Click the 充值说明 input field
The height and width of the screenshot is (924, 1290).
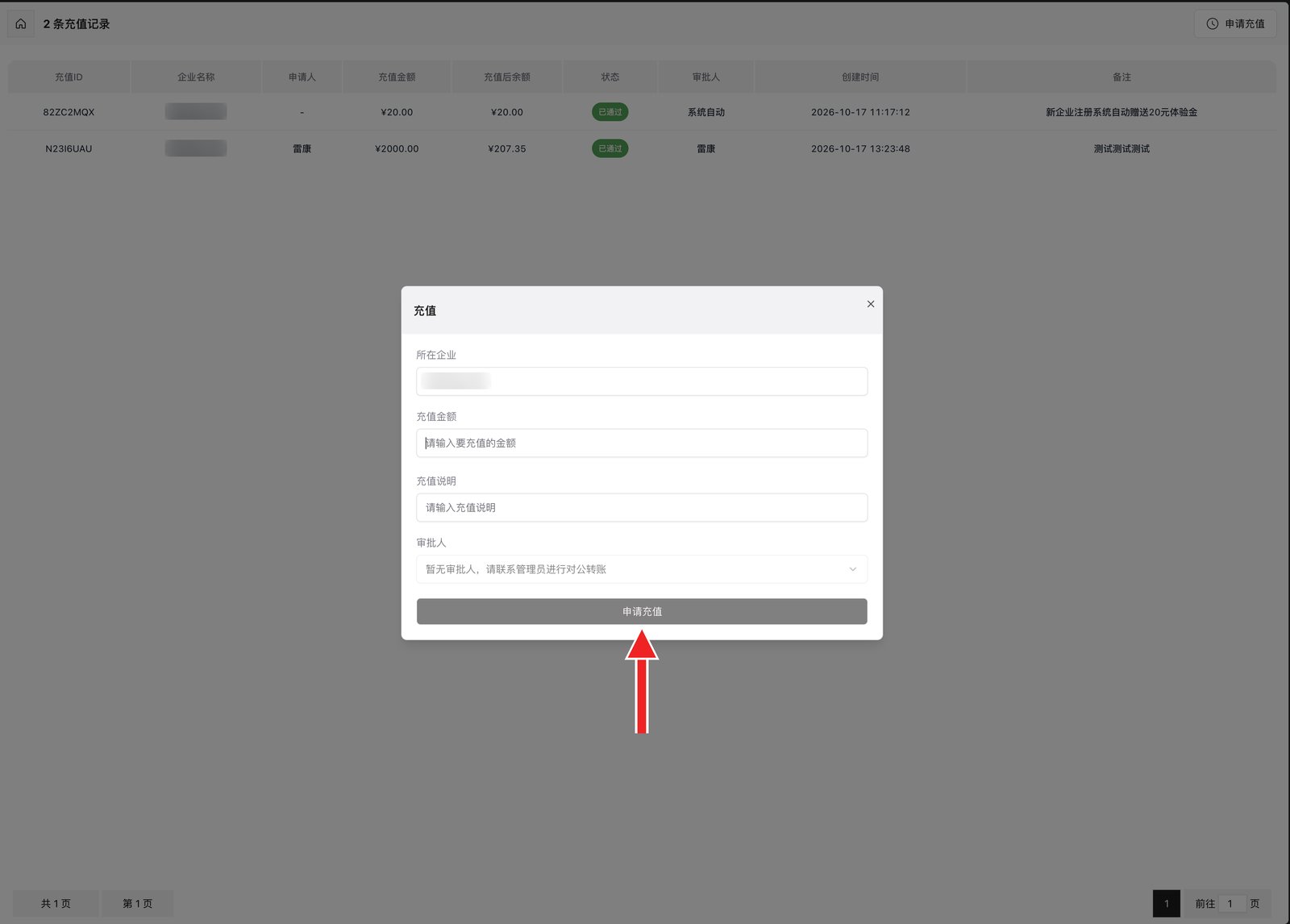(642, 507)
